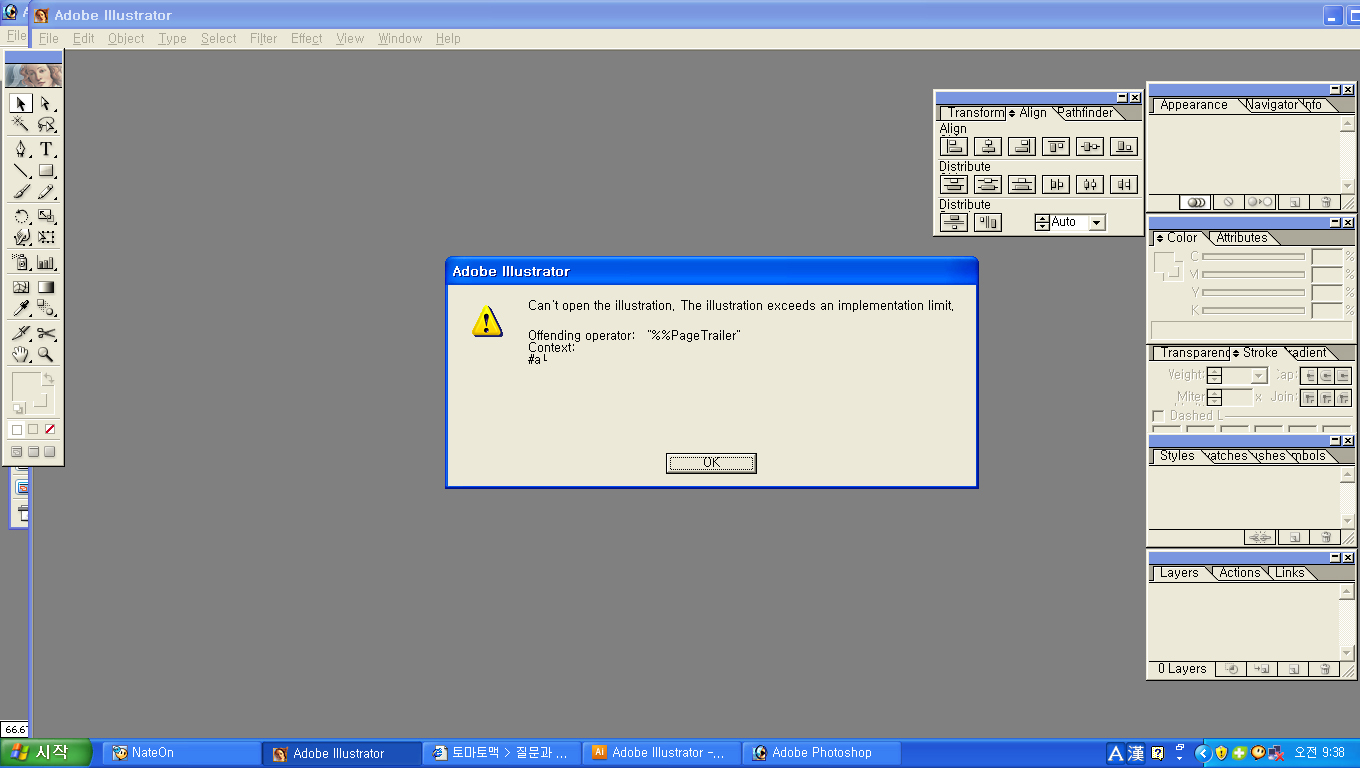Click the Start button on taskbar
The width and height of the screenshot is (1360, 768).
click(x=46, y=753)
